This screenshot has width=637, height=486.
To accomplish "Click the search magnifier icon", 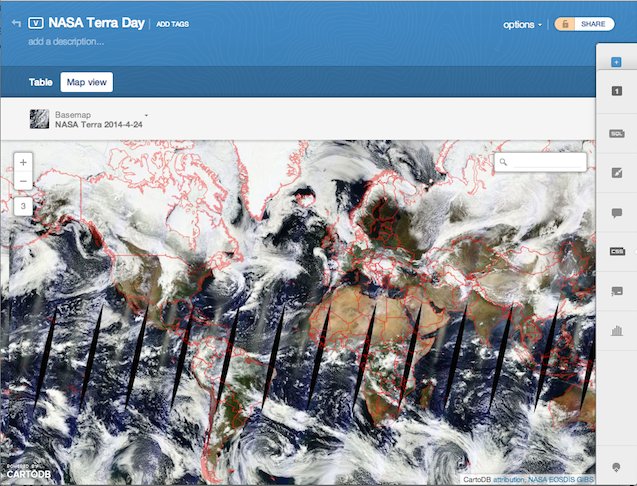I will [x=503, y=162].
